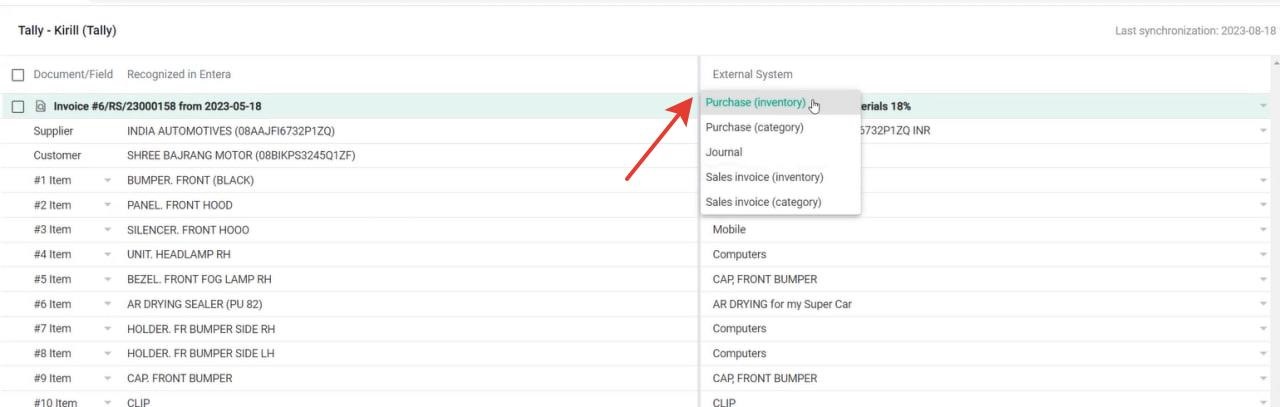Click the Computers field in #8 Item row

(739, 353)
